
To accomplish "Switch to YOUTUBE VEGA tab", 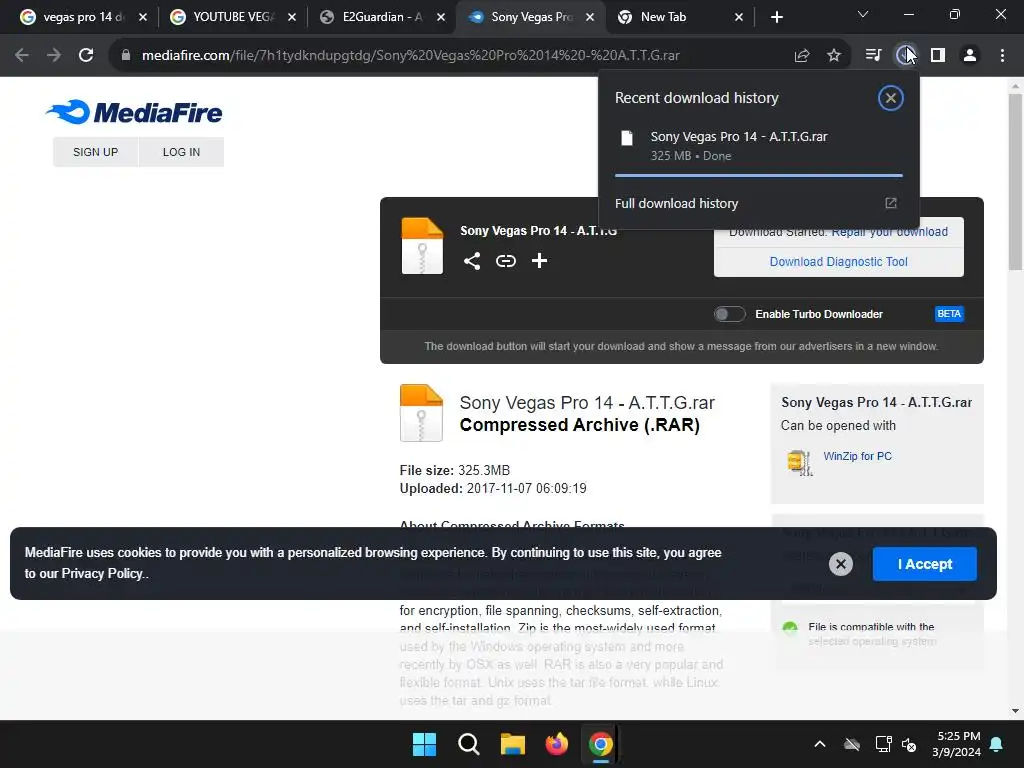I will (234, 17).
